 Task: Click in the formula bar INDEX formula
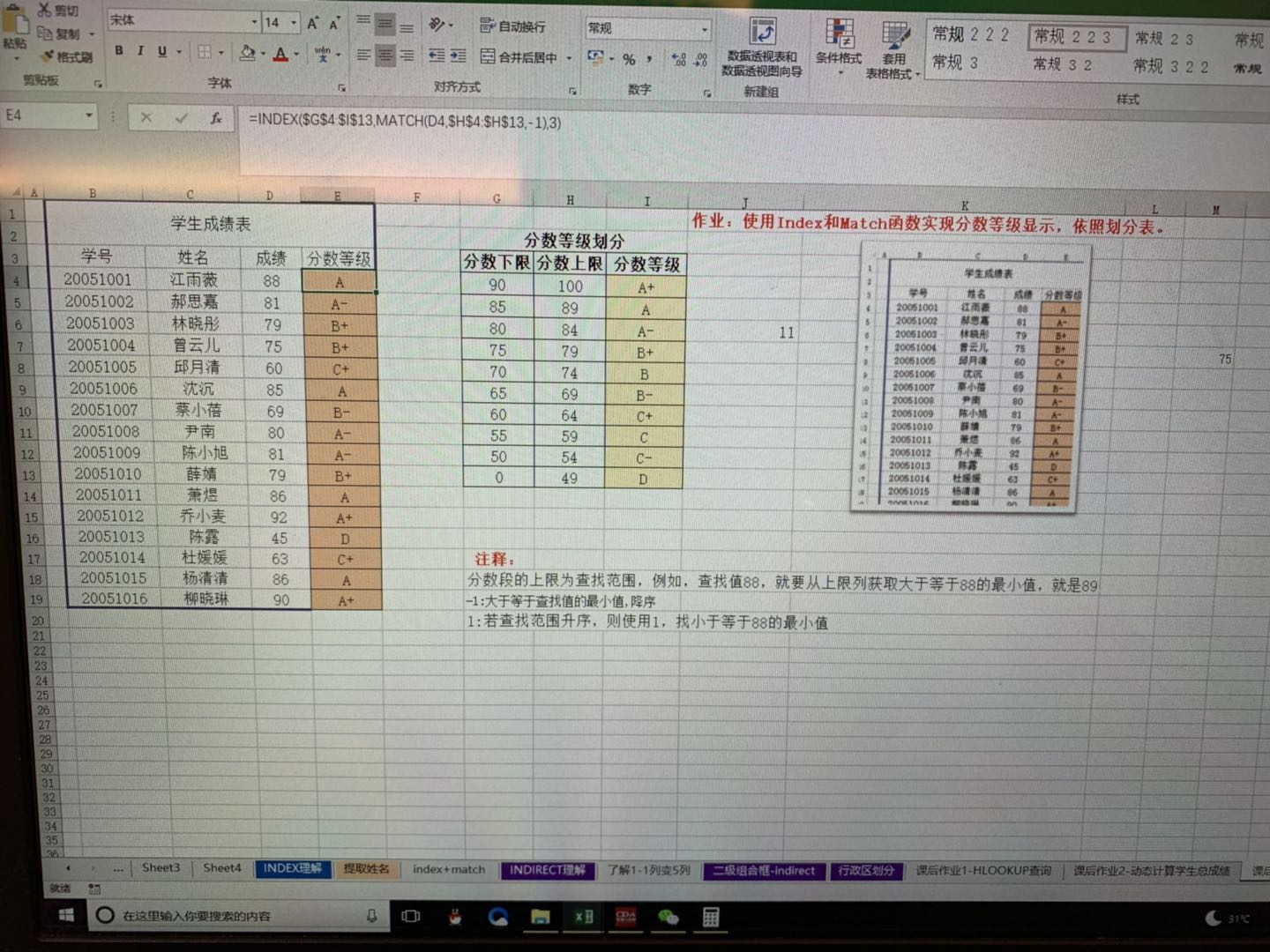click(x=405, y=121)
